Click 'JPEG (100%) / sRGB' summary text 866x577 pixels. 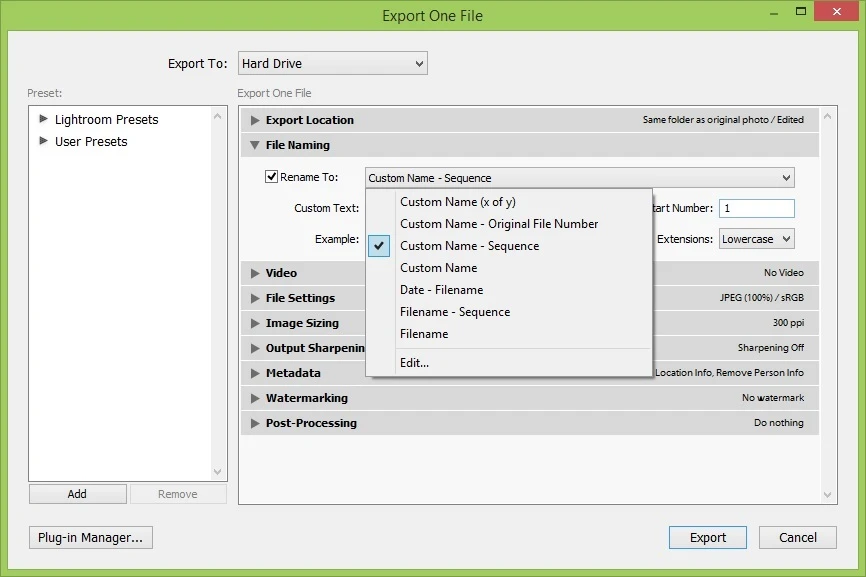(x=762, y=298)
